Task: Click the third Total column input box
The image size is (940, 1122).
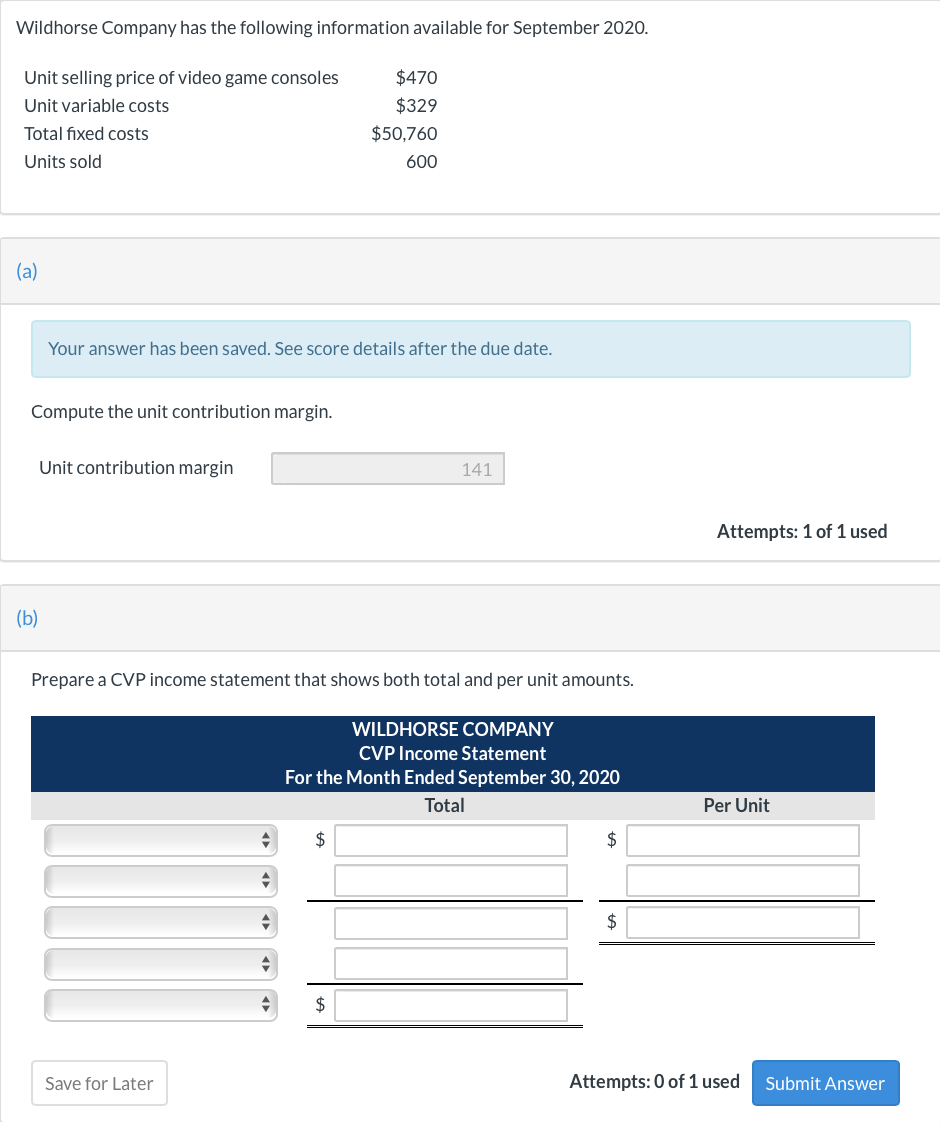Action: click(x=450, y=921)
